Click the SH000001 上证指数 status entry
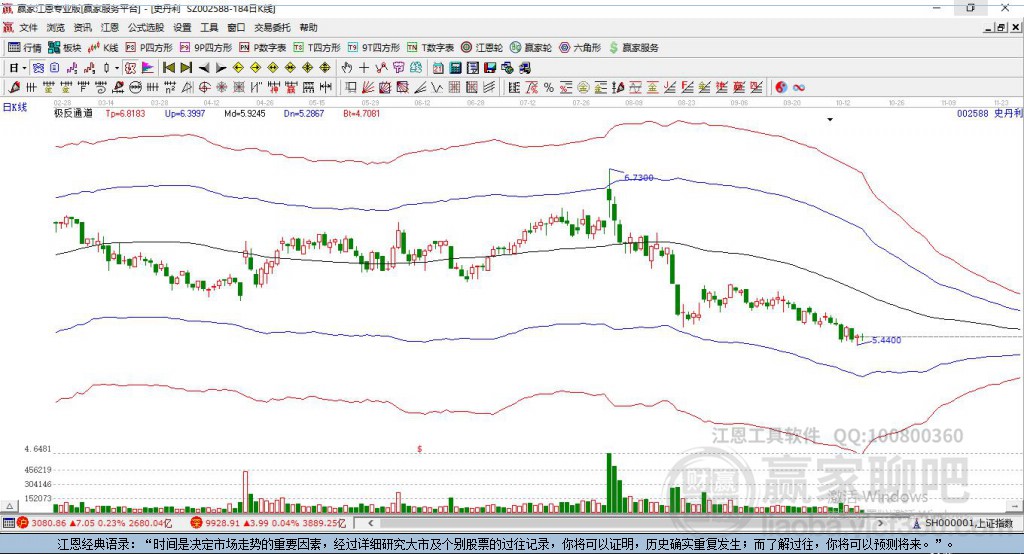The image size is (1024, 554). tap(968, 523)
